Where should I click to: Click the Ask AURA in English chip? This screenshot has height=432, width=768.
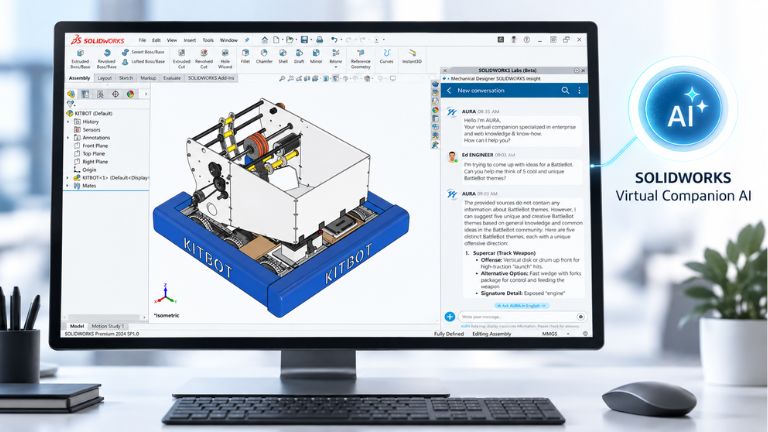point(521,306)
